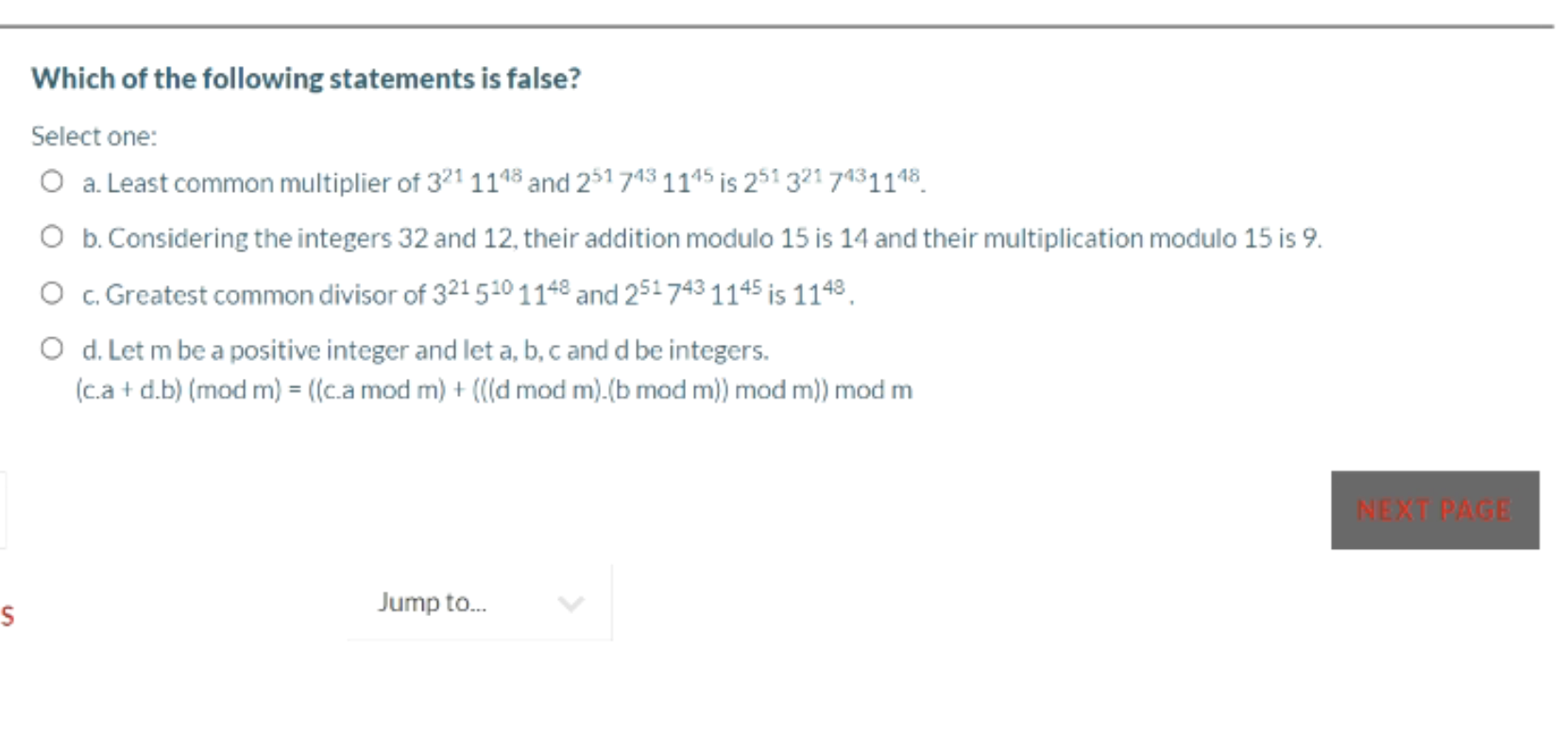Click the empty radio circle next to option b
Viewport: 1568px width, 737px height.
click(x=52, y=239)
